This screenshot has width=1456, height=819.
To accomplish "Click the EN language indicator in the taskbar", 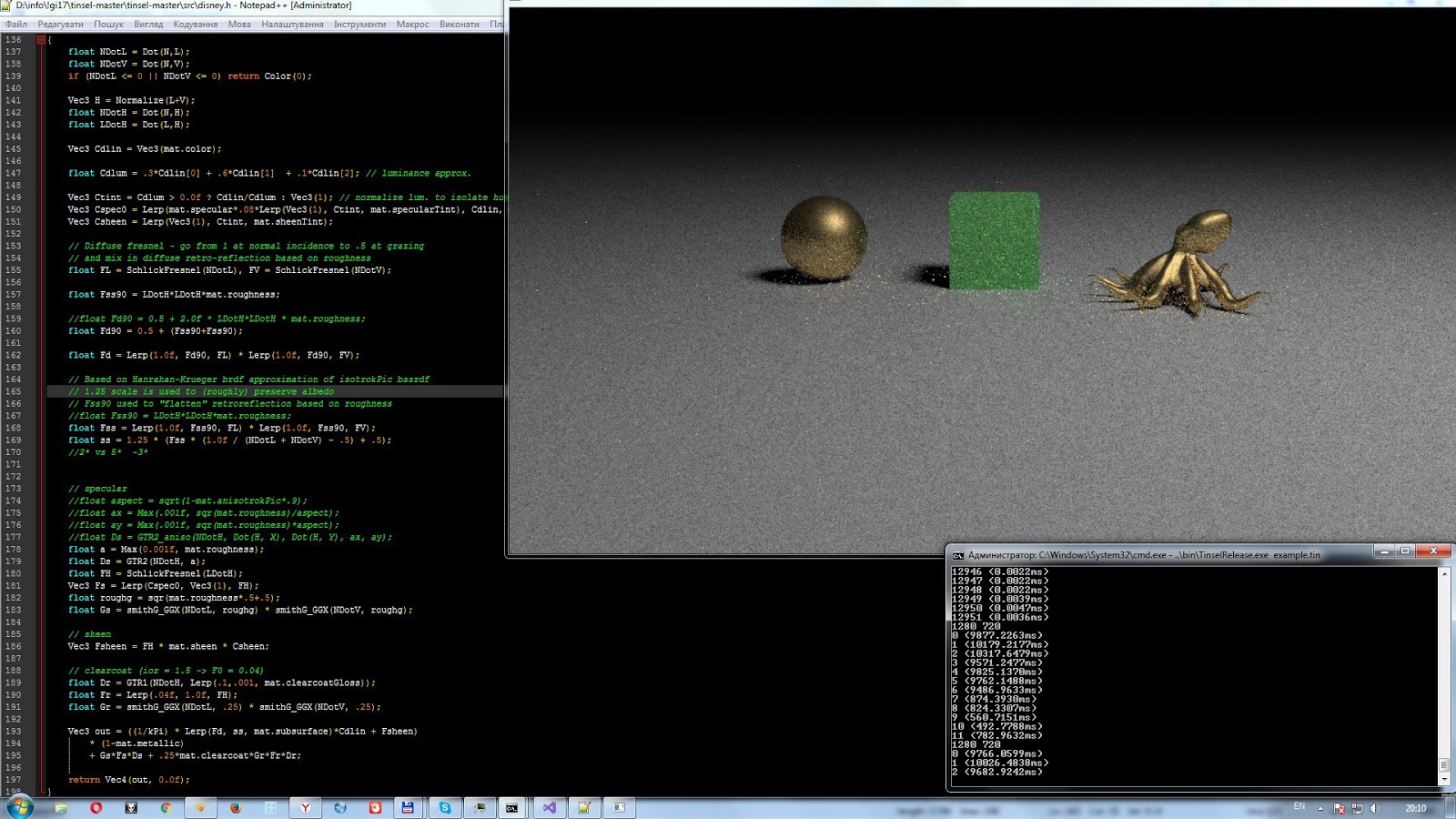I will point(1299,807).
